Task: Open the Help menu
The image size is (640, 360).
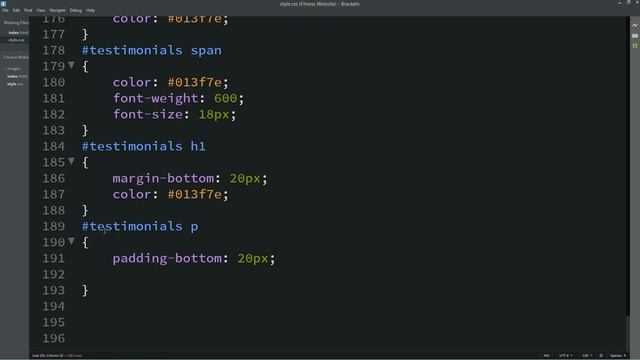Action: click(90, 10)
